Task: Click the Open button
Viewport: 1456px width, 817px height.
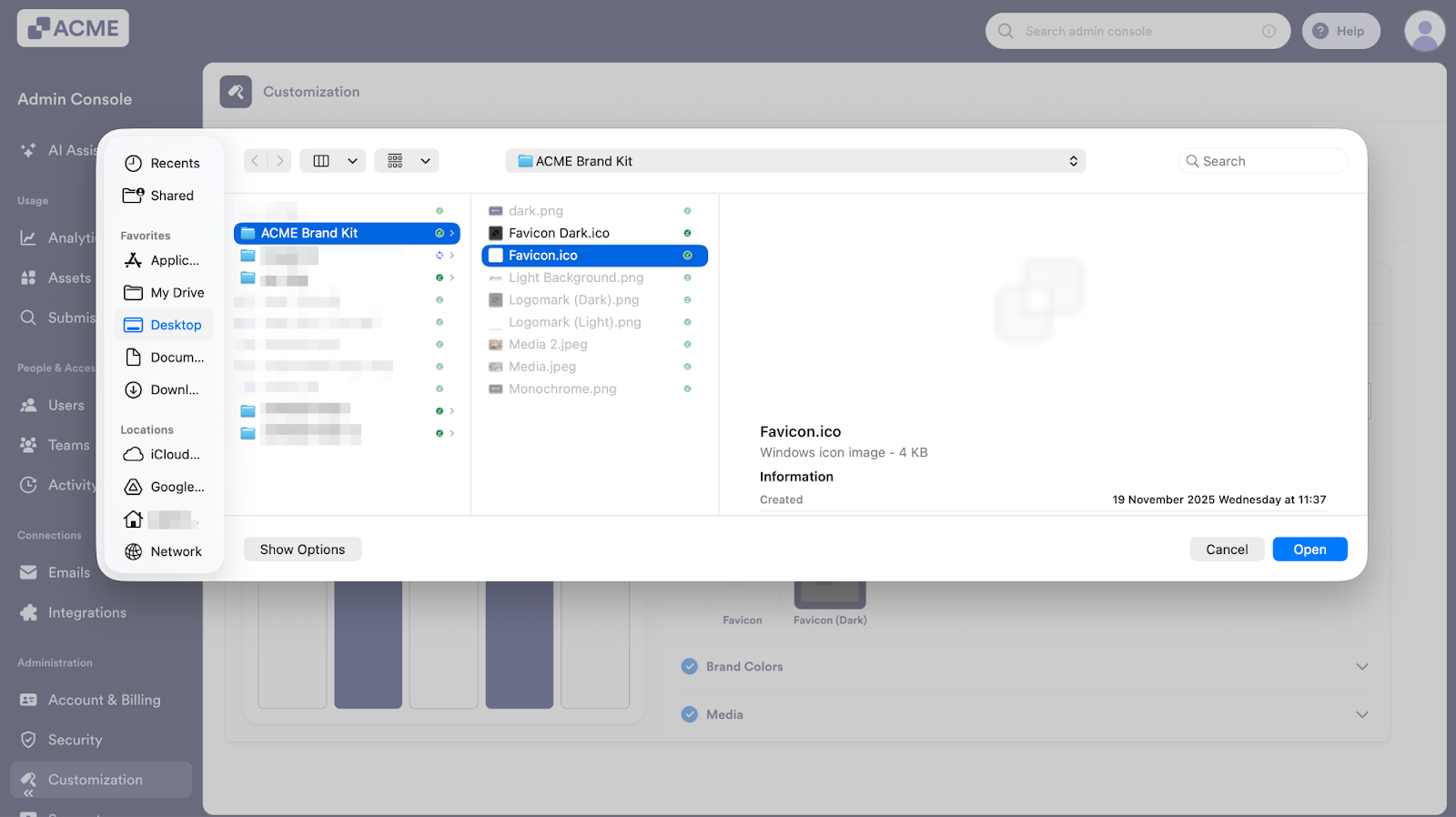Action: click(1309, 550)
